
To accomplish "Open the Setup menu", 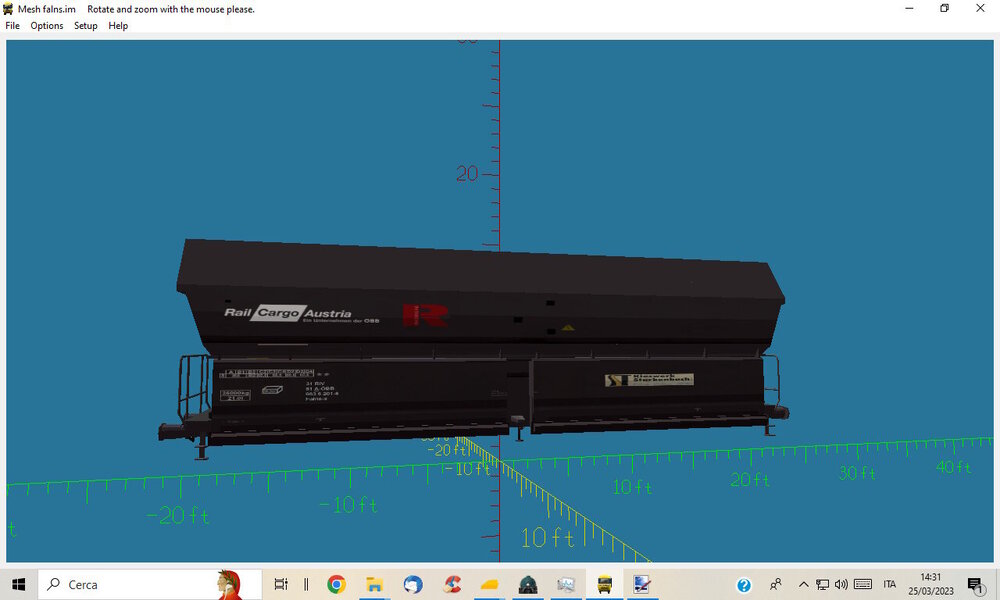I will click(x=85, y=26).
